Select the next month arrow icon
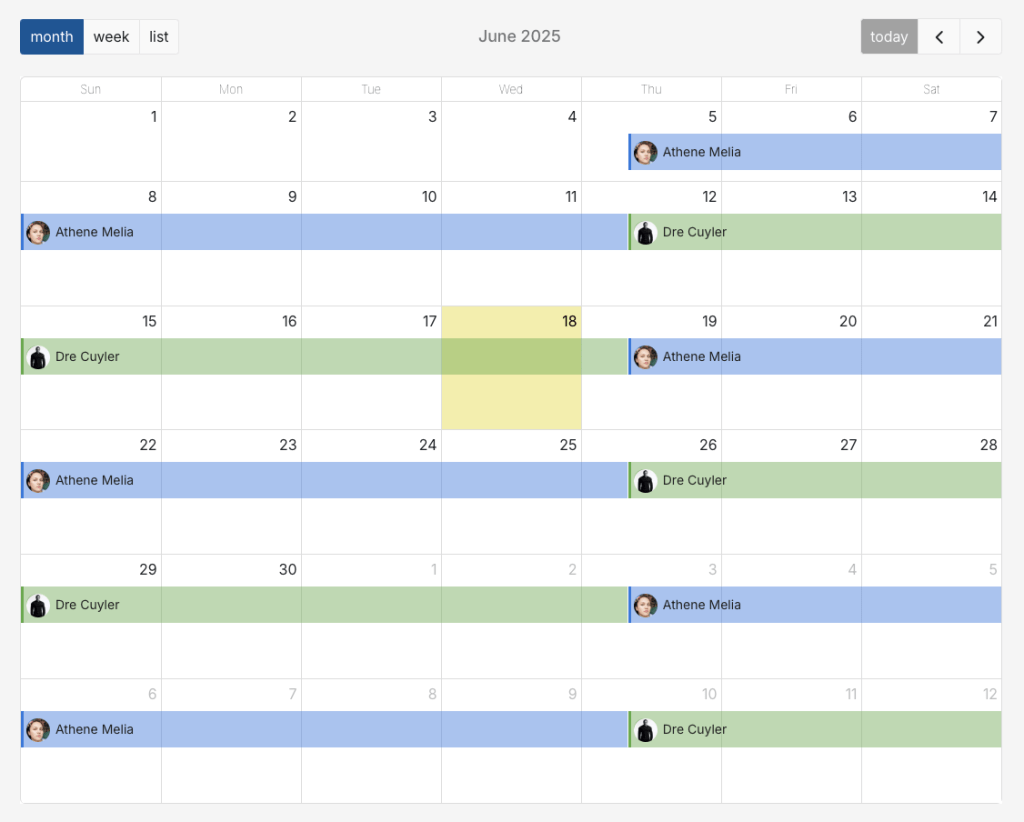Screen dimensions: 1024x822 980,36
